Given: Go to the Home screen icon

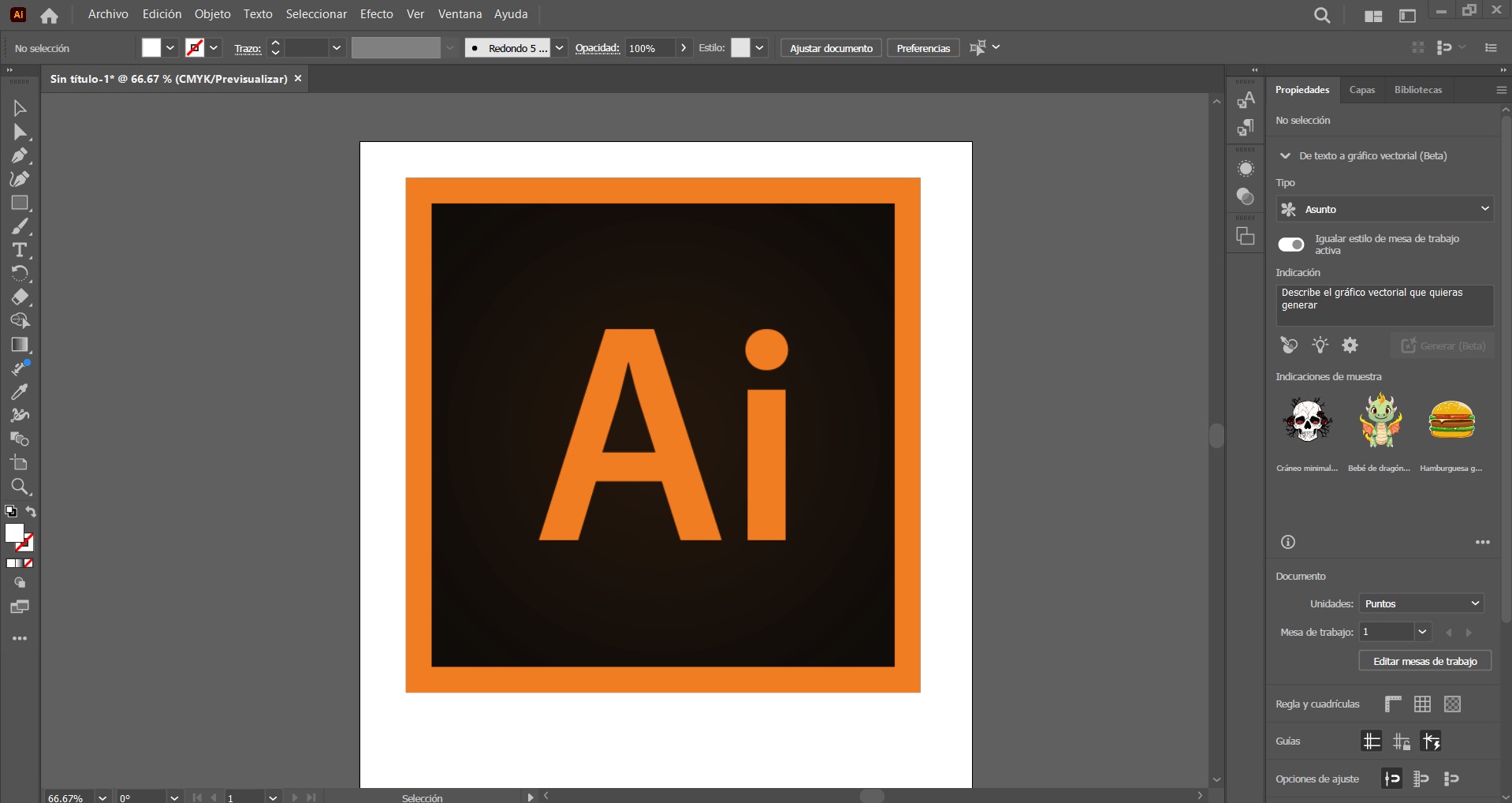Looking at the screenshot, I should (49, 15).
